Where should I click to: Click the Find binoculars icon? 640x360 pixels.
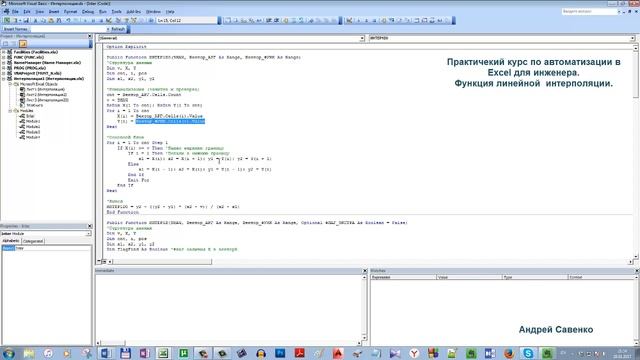pos(59,20)
